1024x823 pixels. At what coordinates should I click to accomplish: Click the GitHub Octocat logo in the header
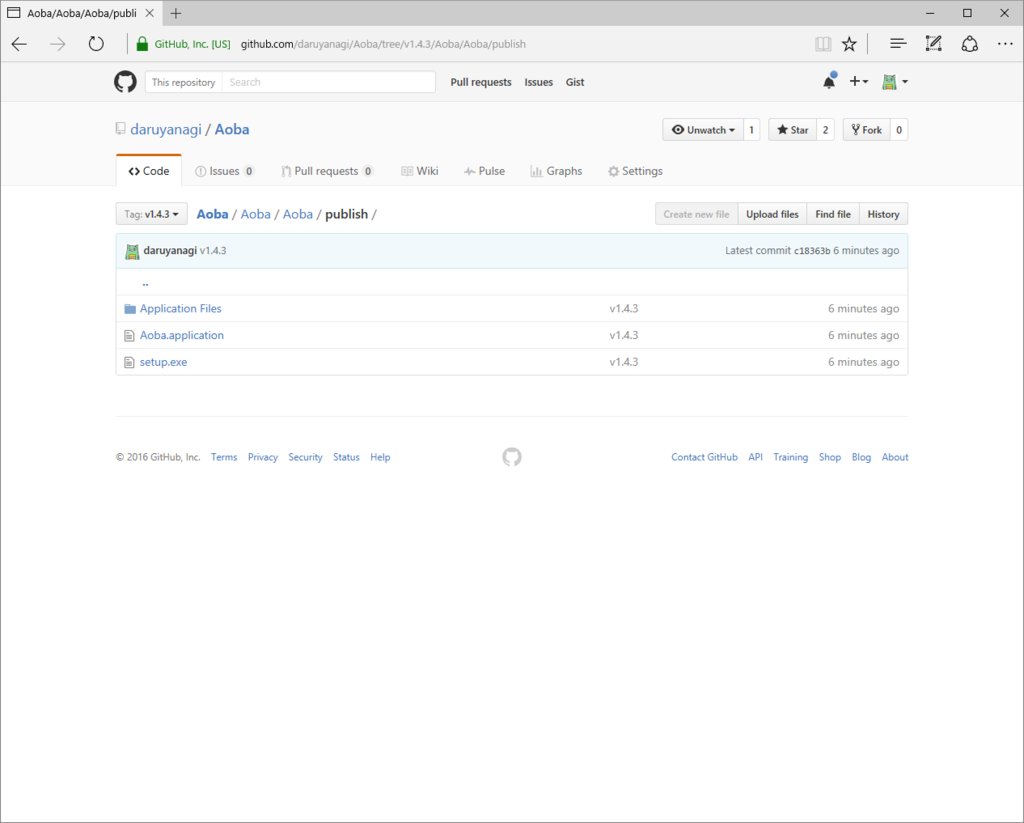coord(125,82)
